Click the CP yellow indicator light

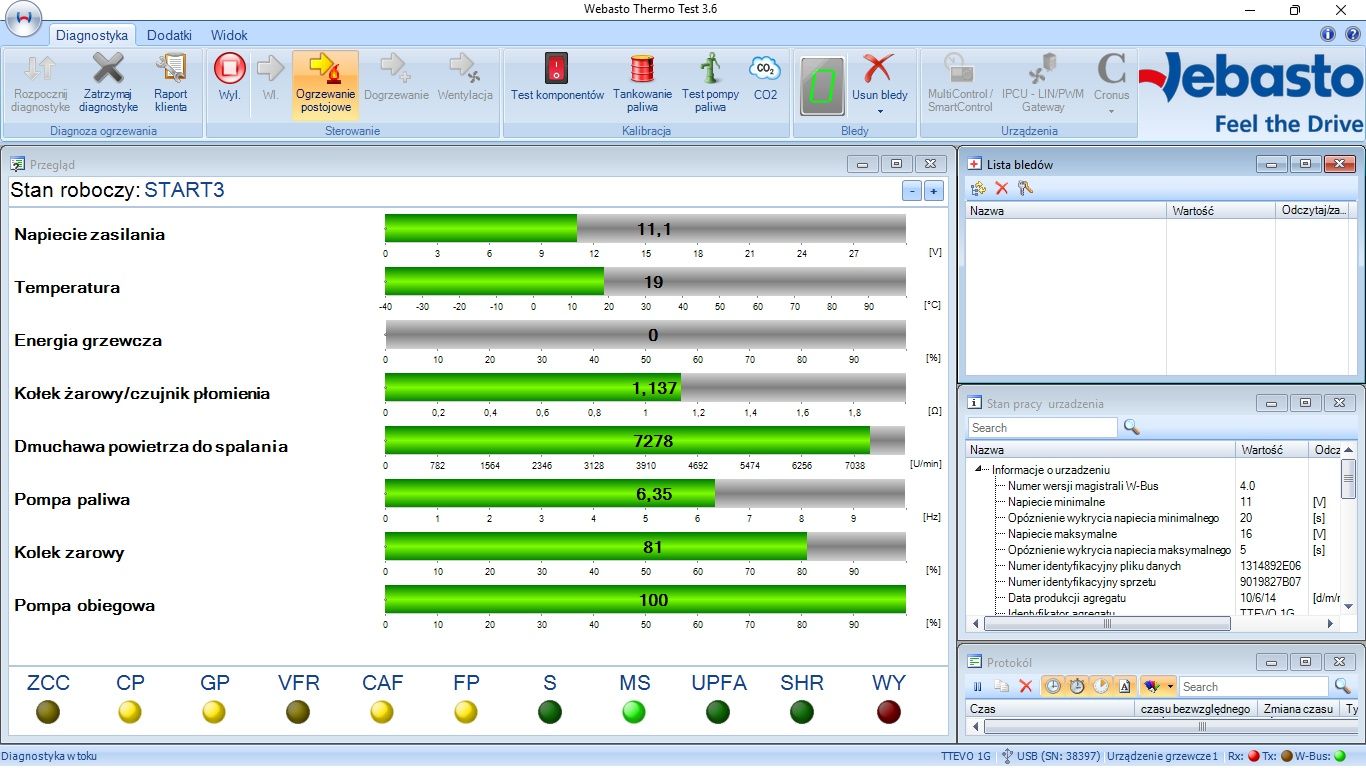click(130, 712)
